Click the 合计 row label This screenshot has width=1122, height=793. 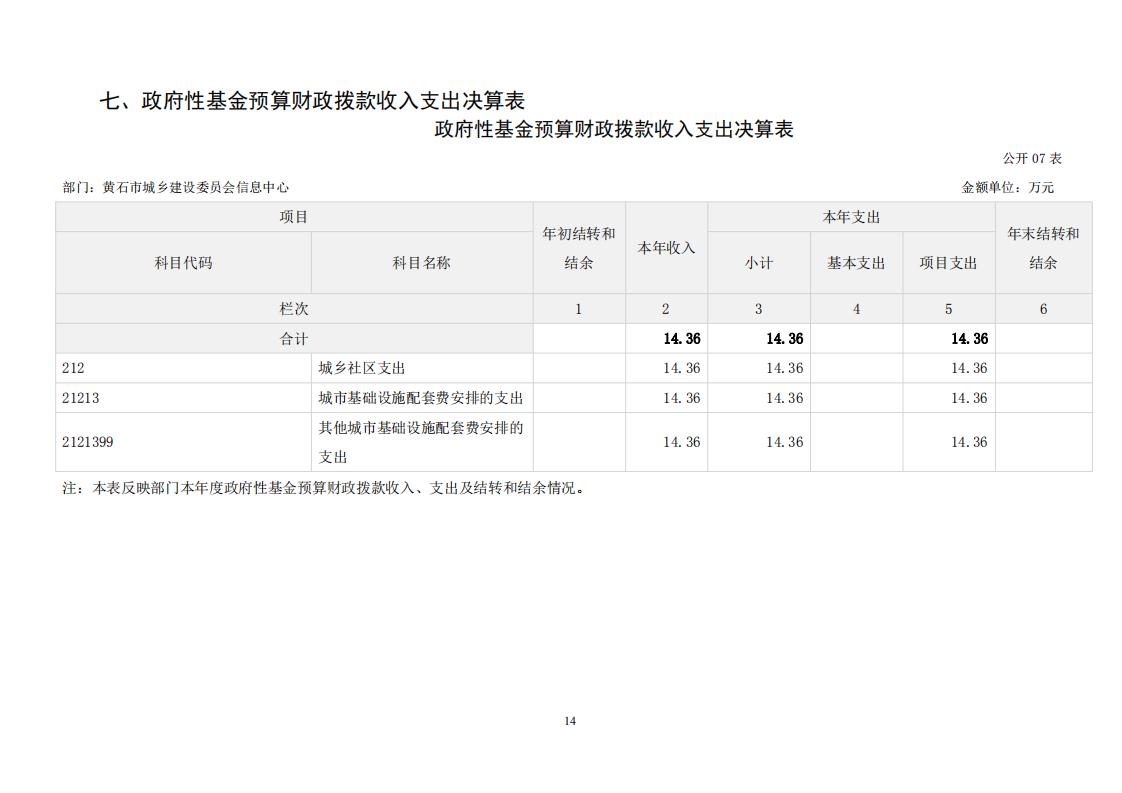[293, 339]
